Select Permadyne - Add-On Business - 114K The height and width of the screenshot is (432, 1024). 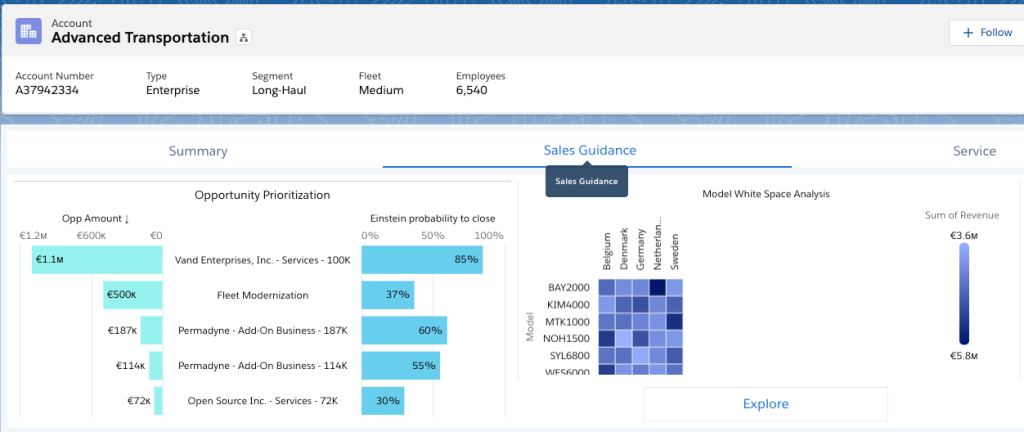pos(263,365)
